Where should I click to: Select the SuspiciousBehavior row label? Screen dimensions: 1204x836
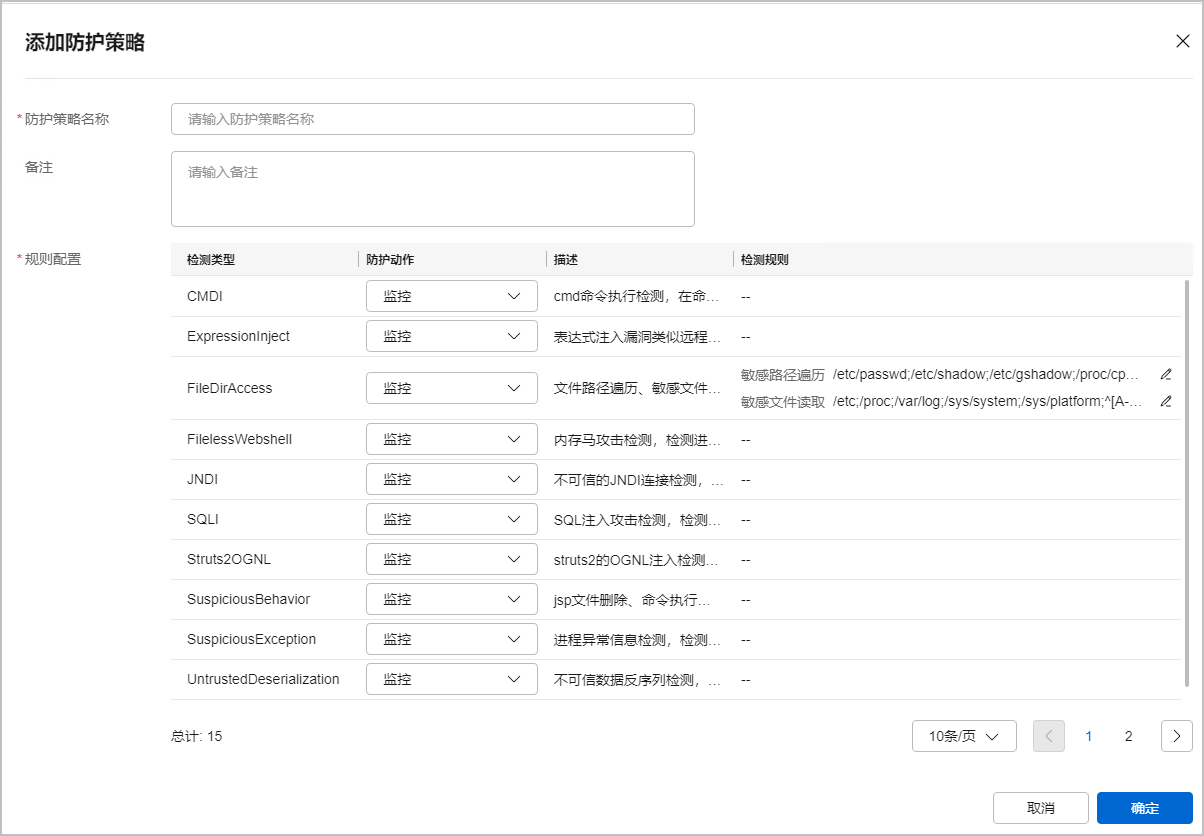(248, 599)
